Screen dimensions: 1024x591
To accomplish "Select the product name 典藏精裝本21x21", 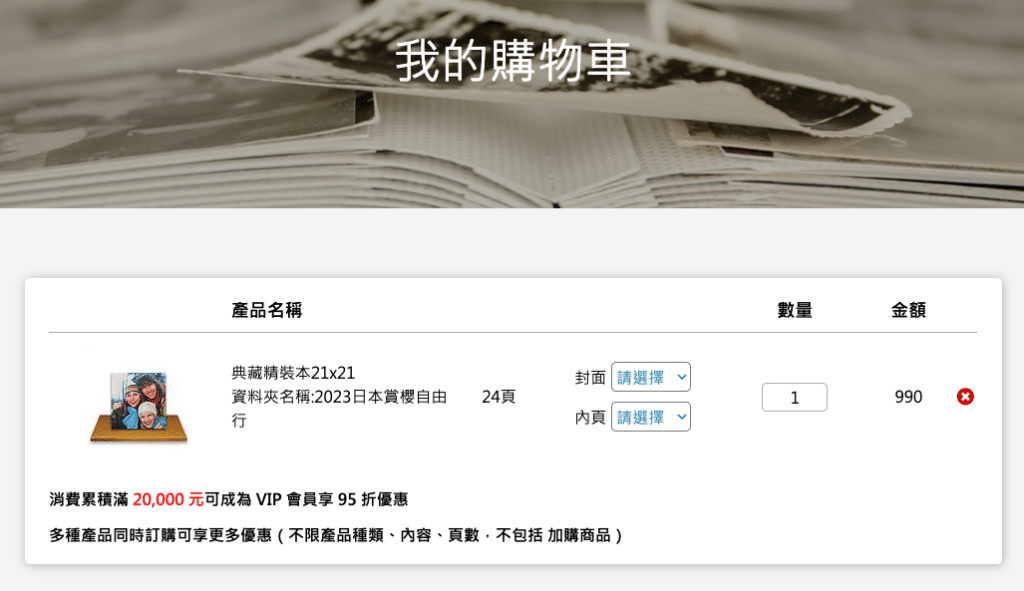I will point(293,373).
